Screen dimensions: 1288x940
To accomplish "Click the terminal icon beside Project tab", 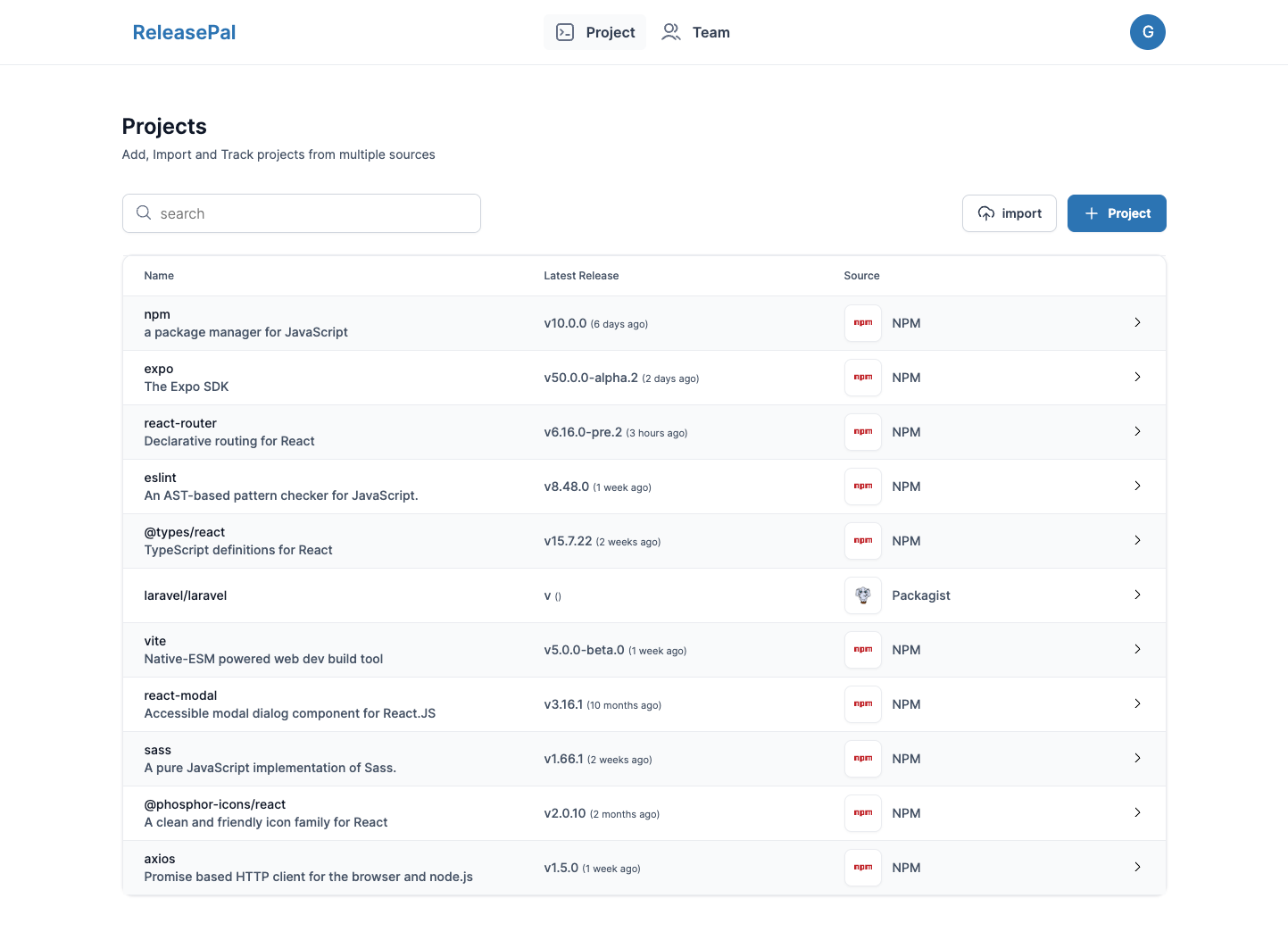I will pyautogui.click(x=565, y=32).
